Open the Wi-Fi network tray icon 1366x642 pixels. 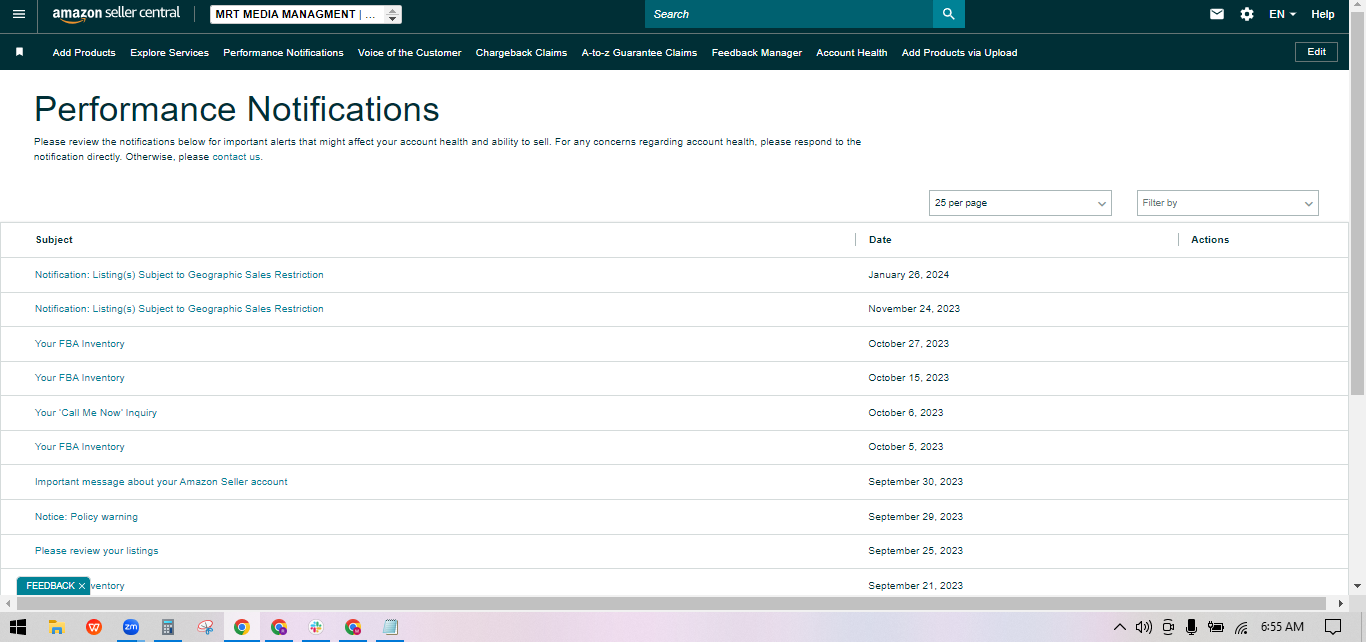(1241, 628)
